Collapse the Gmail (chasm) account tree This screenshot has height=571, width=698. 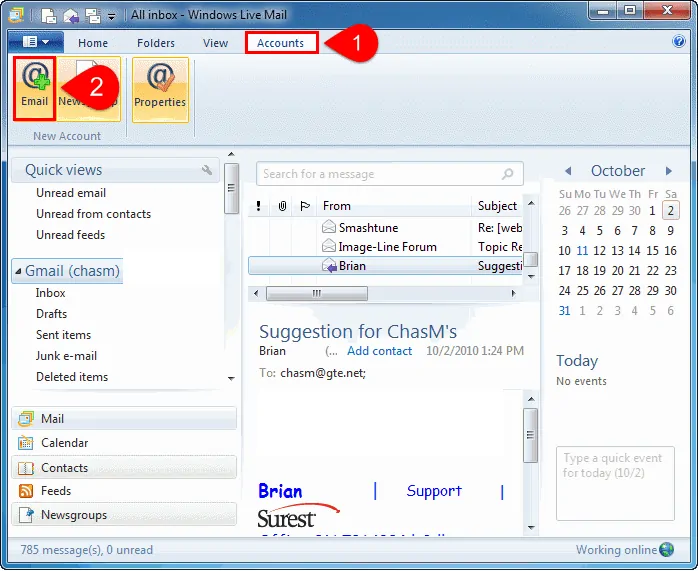pyautogui.click(x=17, y=271)
